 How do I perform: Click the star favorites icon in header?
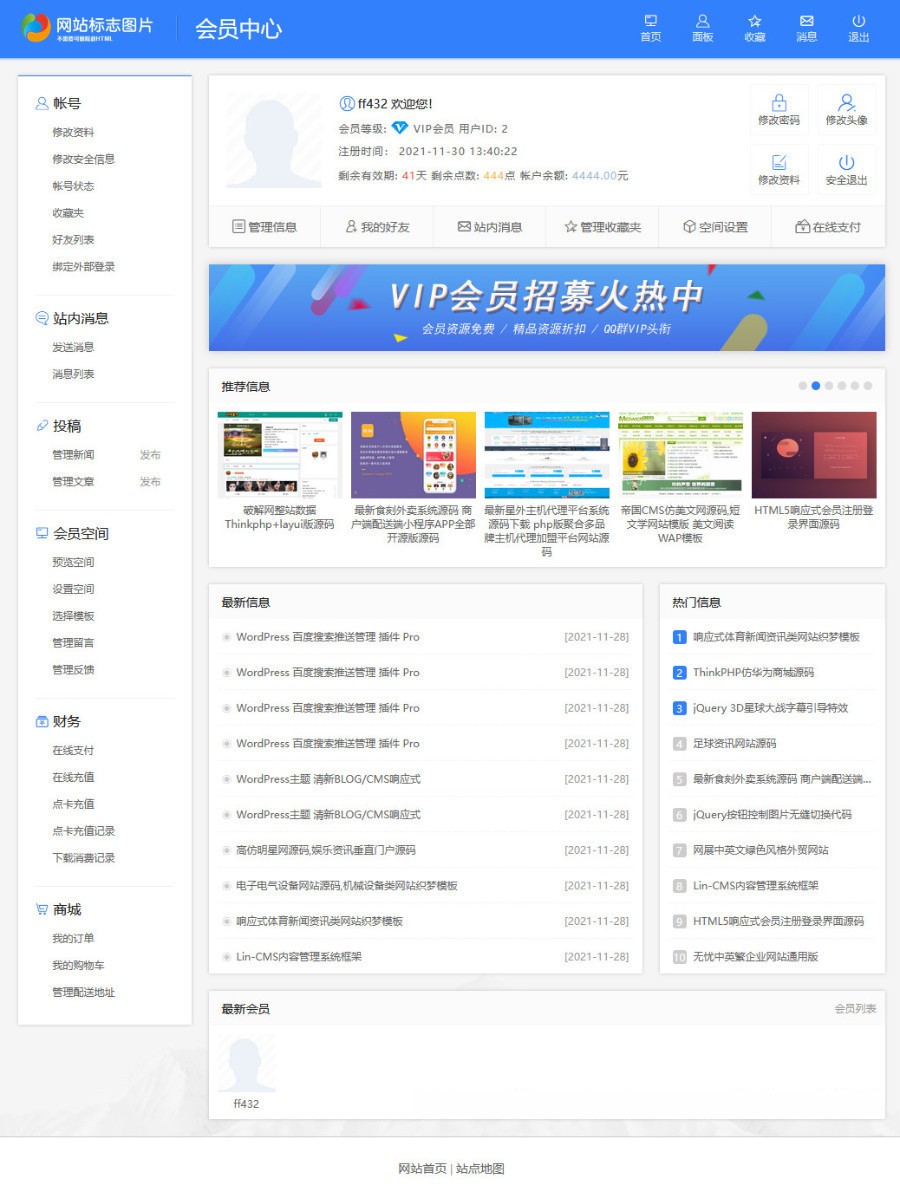[x=754, y=21]
